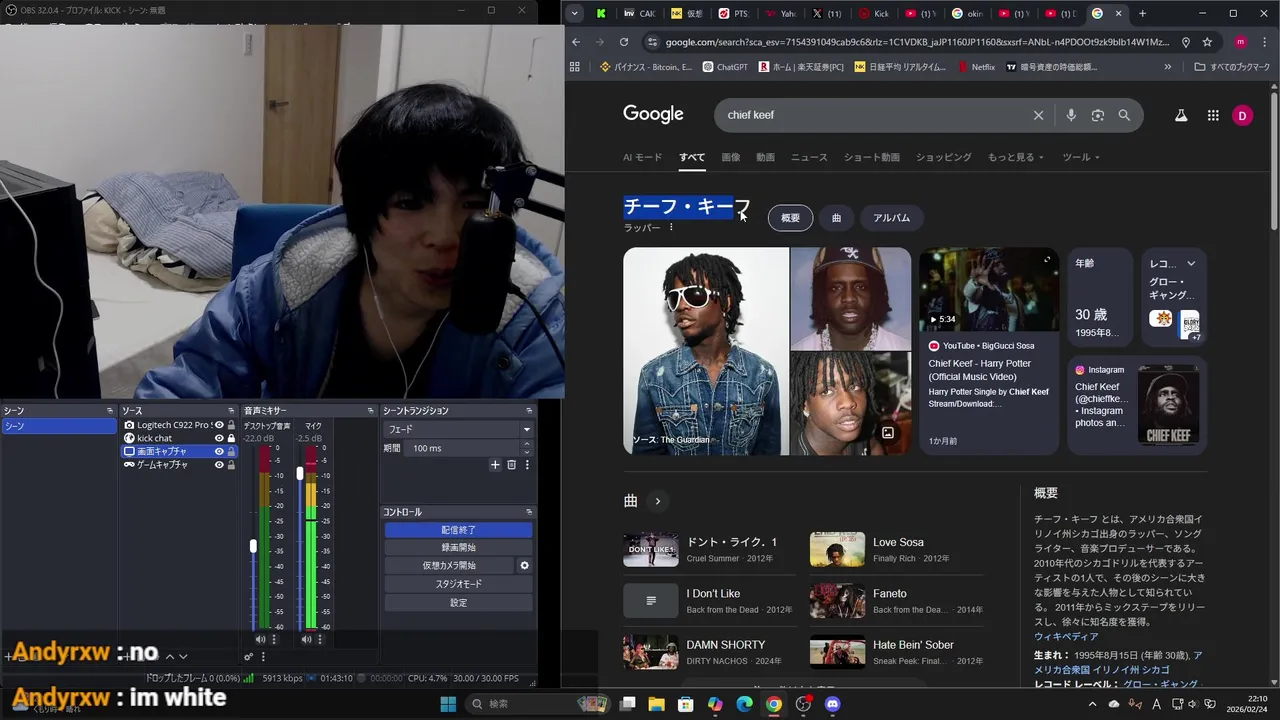Toggle visibility of ゲームキャプチャ source
The width and height of the screenshot is (1280, 720).
[x=219, y=464]
